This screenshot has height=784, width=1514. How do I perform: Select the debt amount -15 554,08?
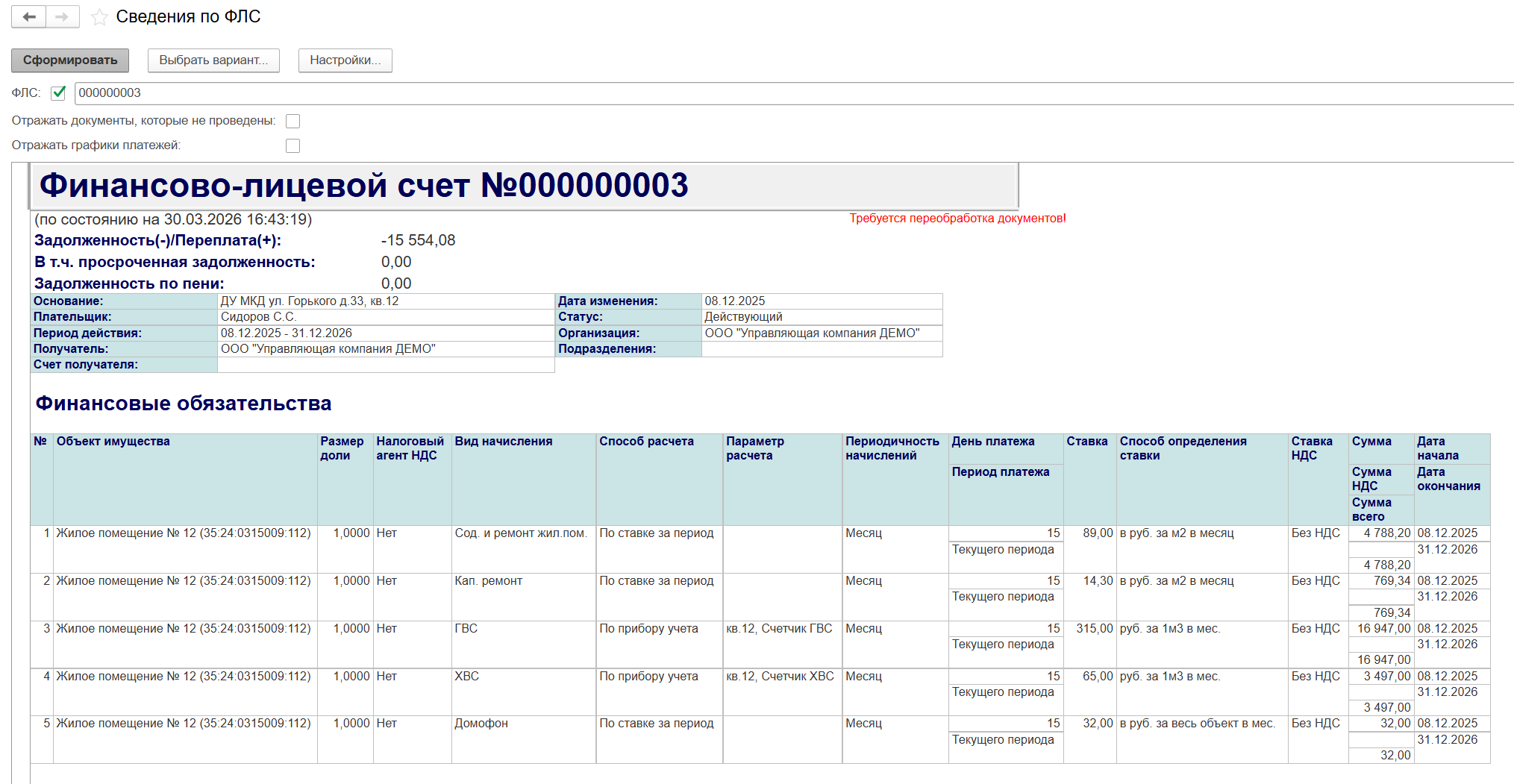[418, 240]
